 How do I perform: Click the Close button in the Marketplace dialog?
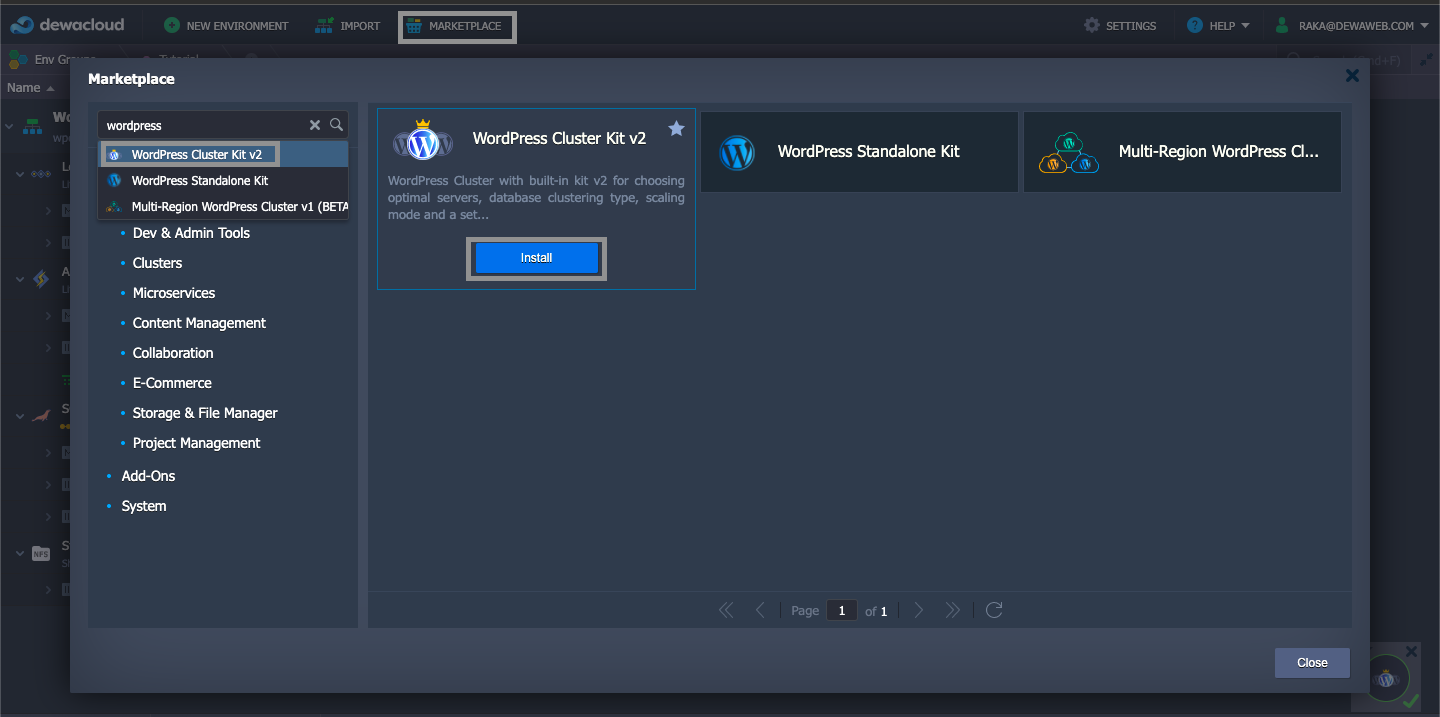pos(1312,663)
